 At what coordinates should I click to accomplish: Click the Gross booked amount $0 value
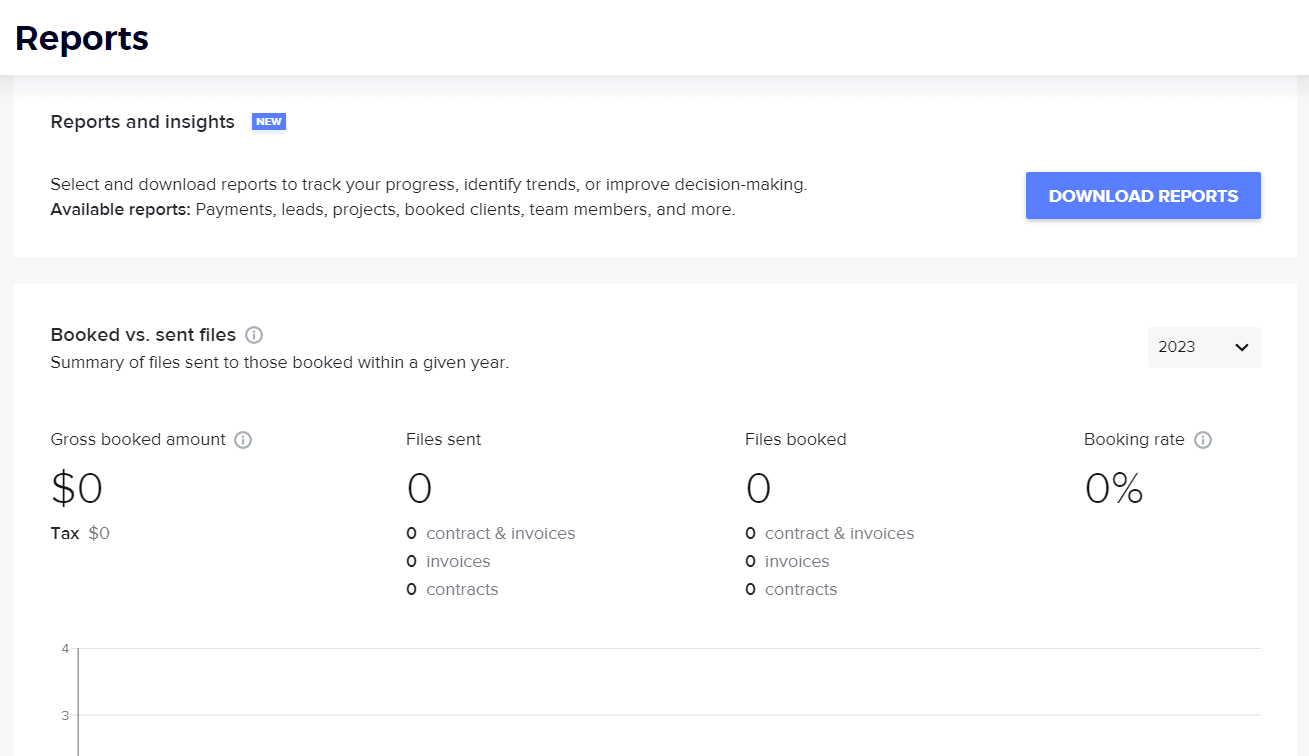pos(75,488)
